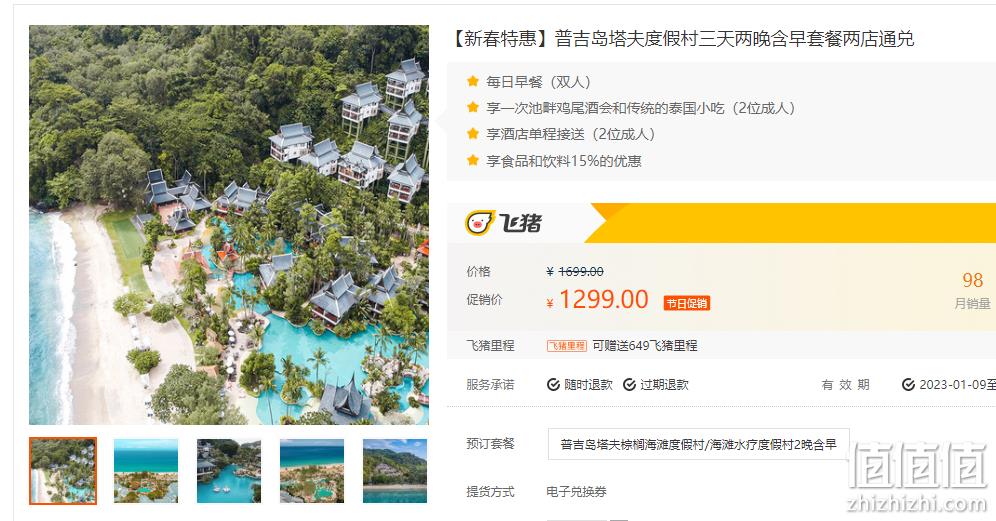
Task: Click the star icon beside 每日早餐
Action: (473, 81)
